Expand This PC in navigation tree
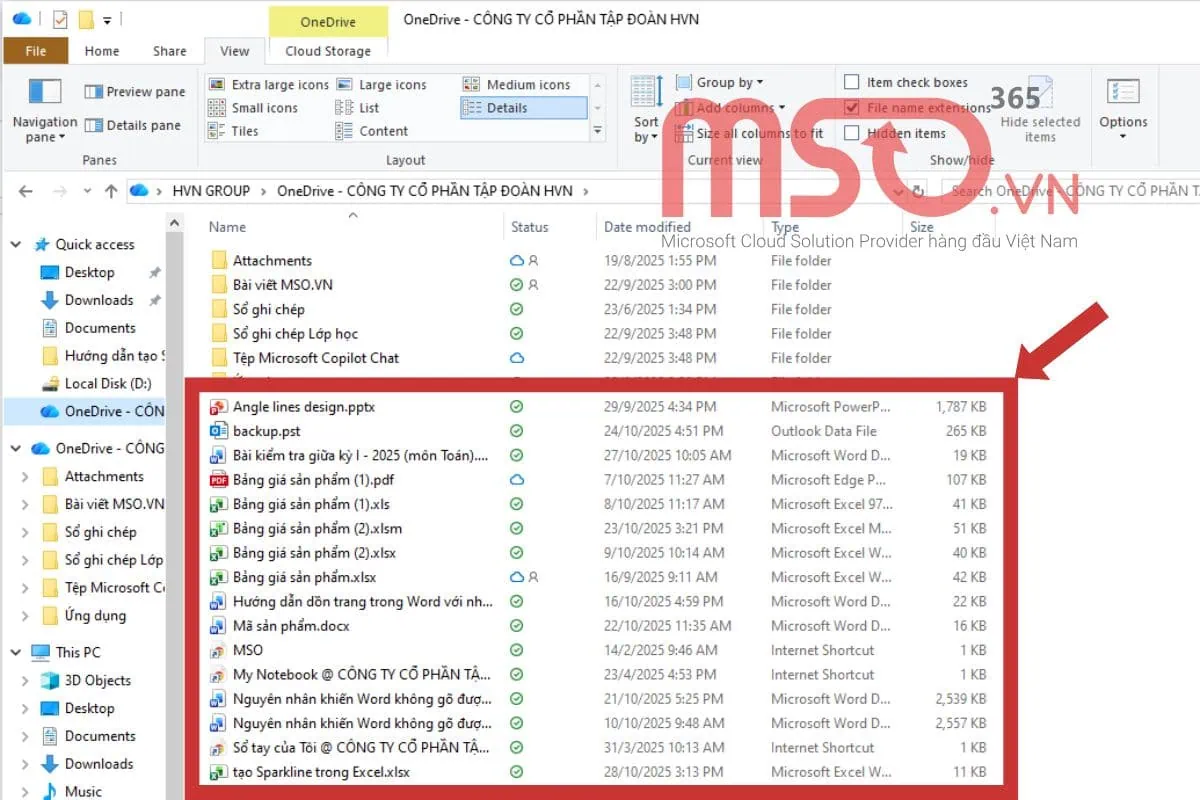The width and height of the screenshot is (1200, 800). [16, 652]
